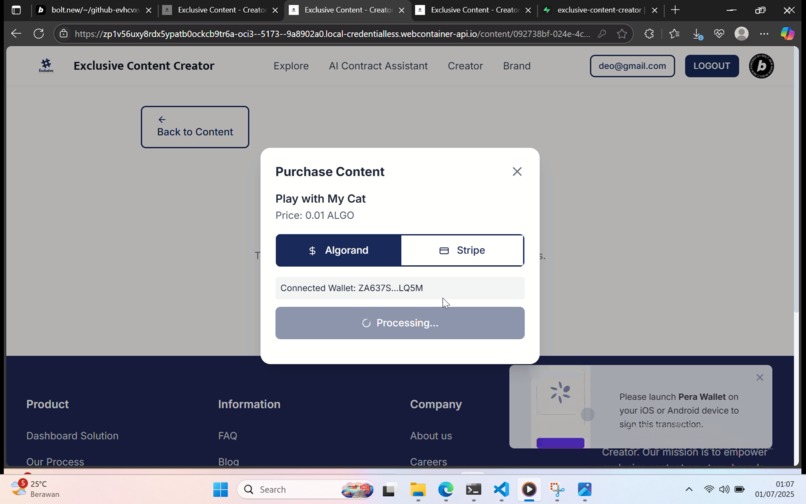Open Visual Studio Code from taskbar
This screenshot has height=504, width=806.
click(x=501, y=489)
